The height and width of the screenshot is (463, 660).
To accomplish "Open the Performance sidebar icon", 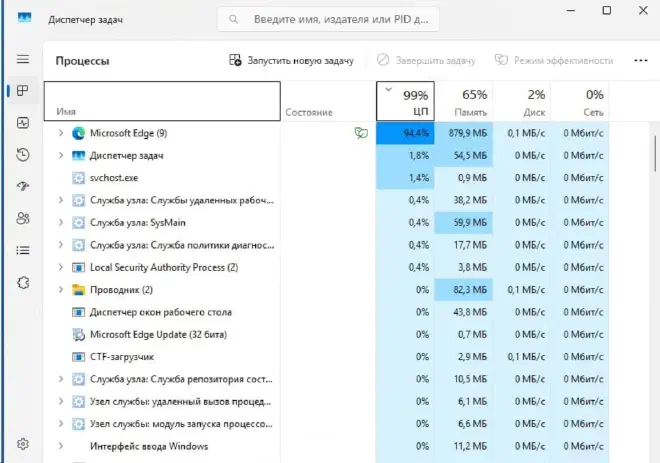I will 23,122.
